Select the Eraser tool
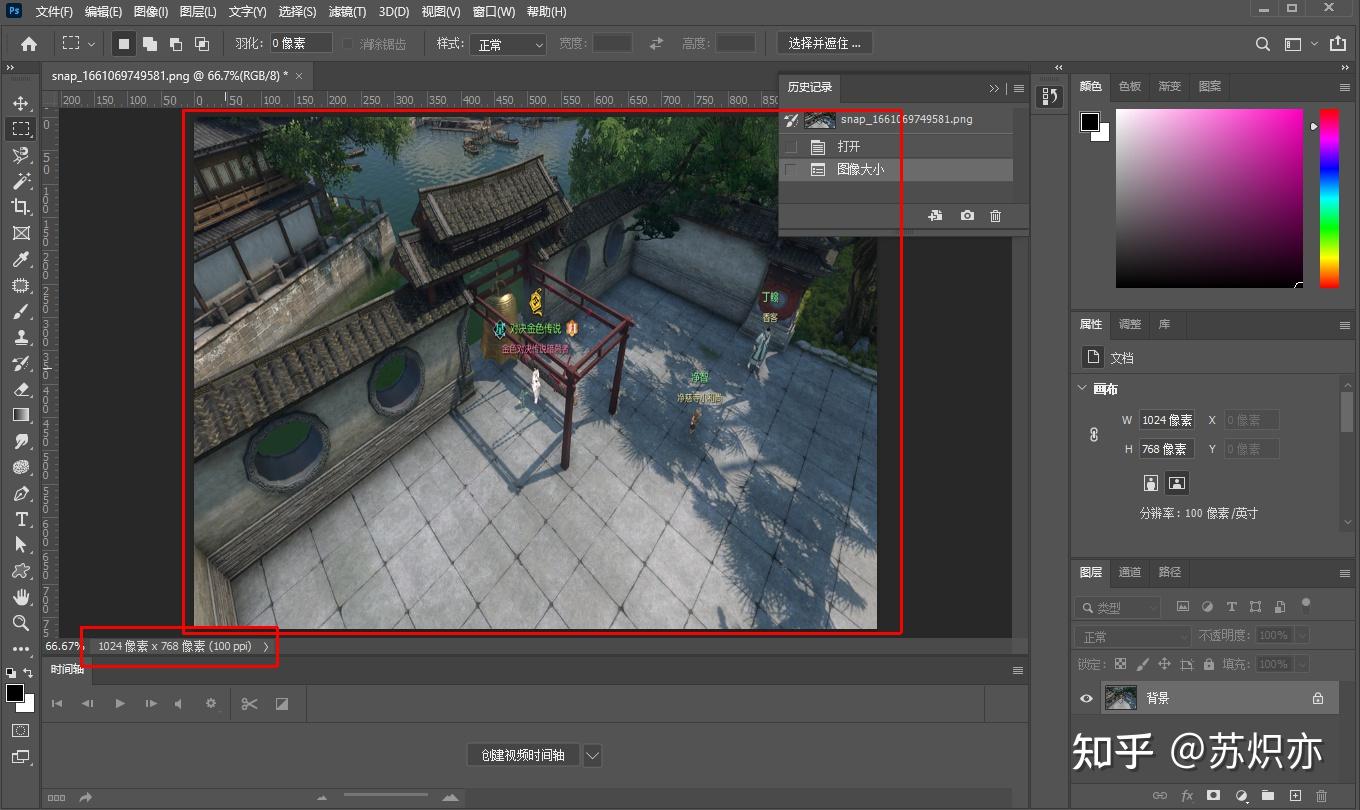Image resolution: width=1360 pixels, height=810 pixels. coord(20,389)
